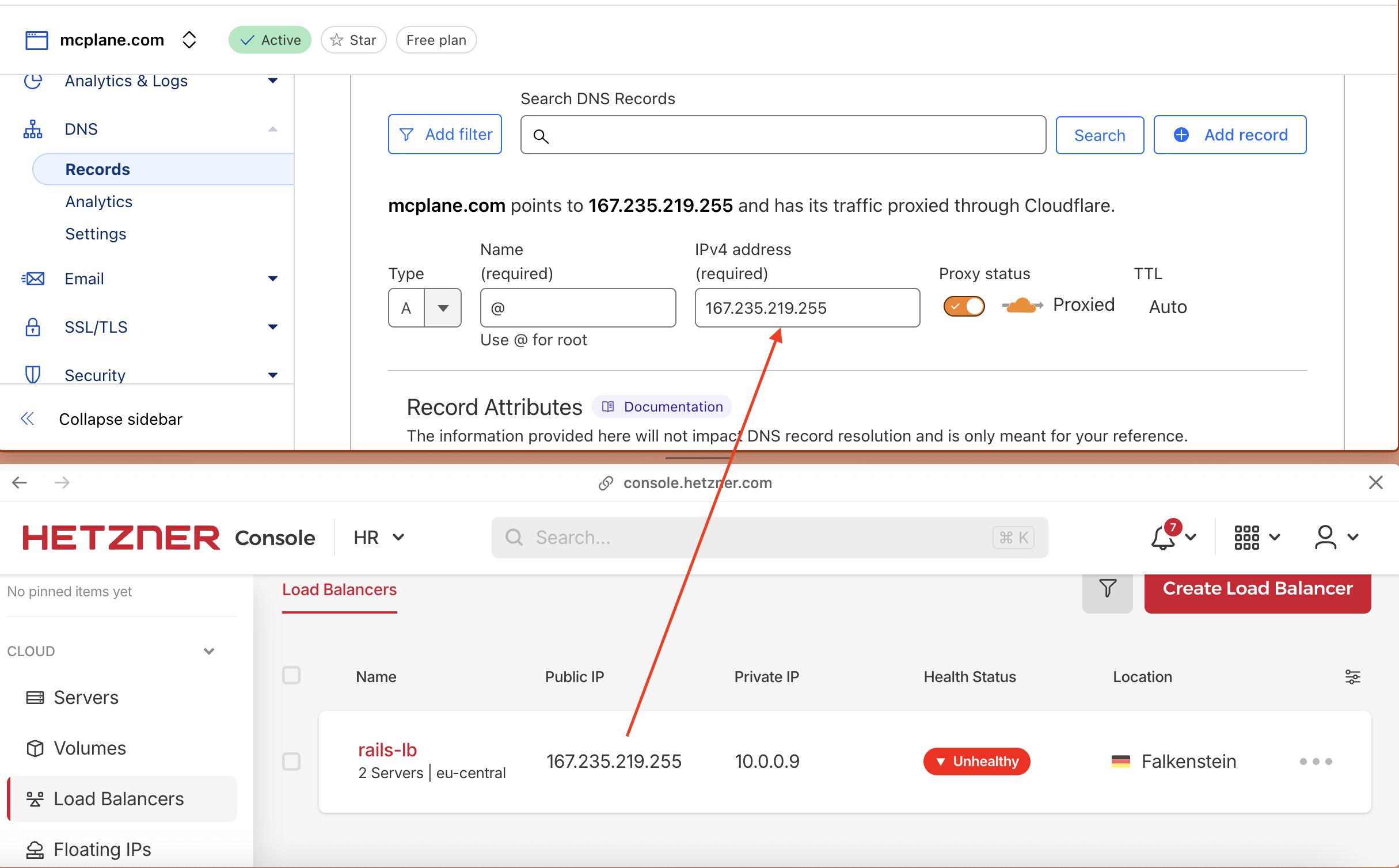The image size is (1399, 868).
Task: Open the rails-lb load balancer link
Action: [x=387, y=750]
